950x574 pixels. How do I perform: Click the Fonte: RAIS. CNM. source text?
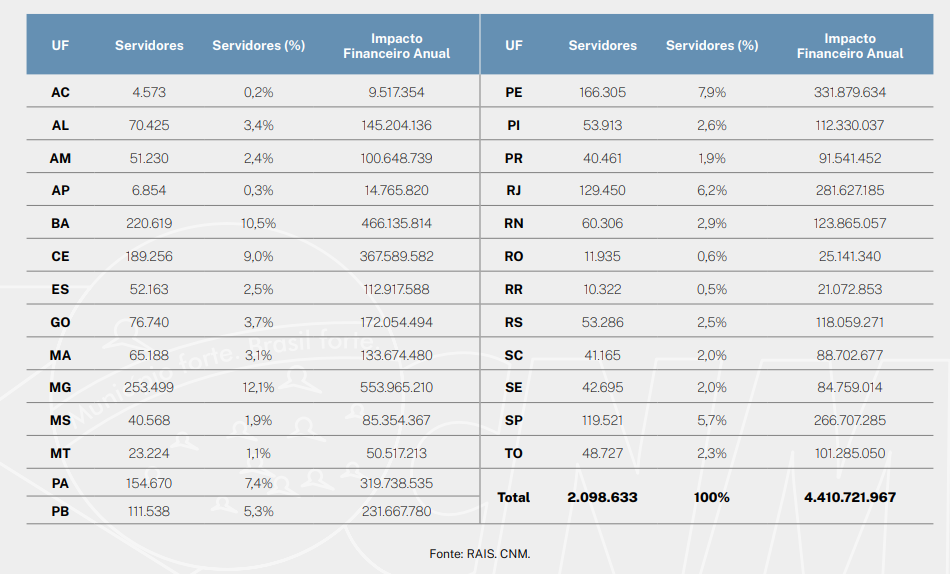click(475, 553)
